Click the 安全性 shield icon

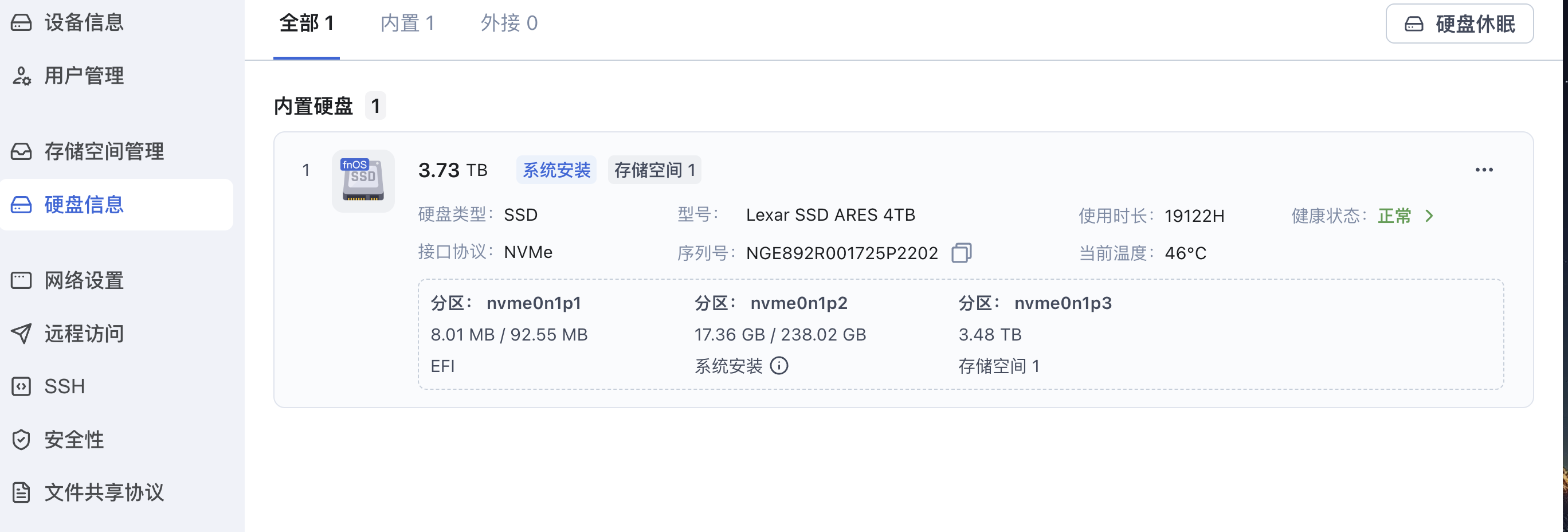click(x=21, y=440)
